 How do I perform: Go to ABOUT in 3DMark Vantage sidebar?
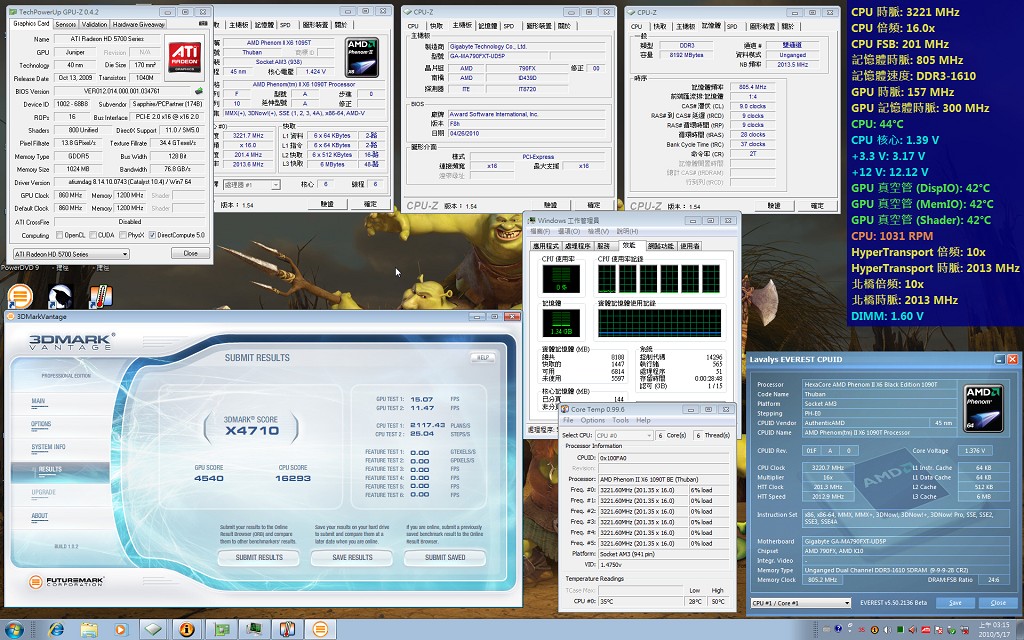tap(39, 516)
